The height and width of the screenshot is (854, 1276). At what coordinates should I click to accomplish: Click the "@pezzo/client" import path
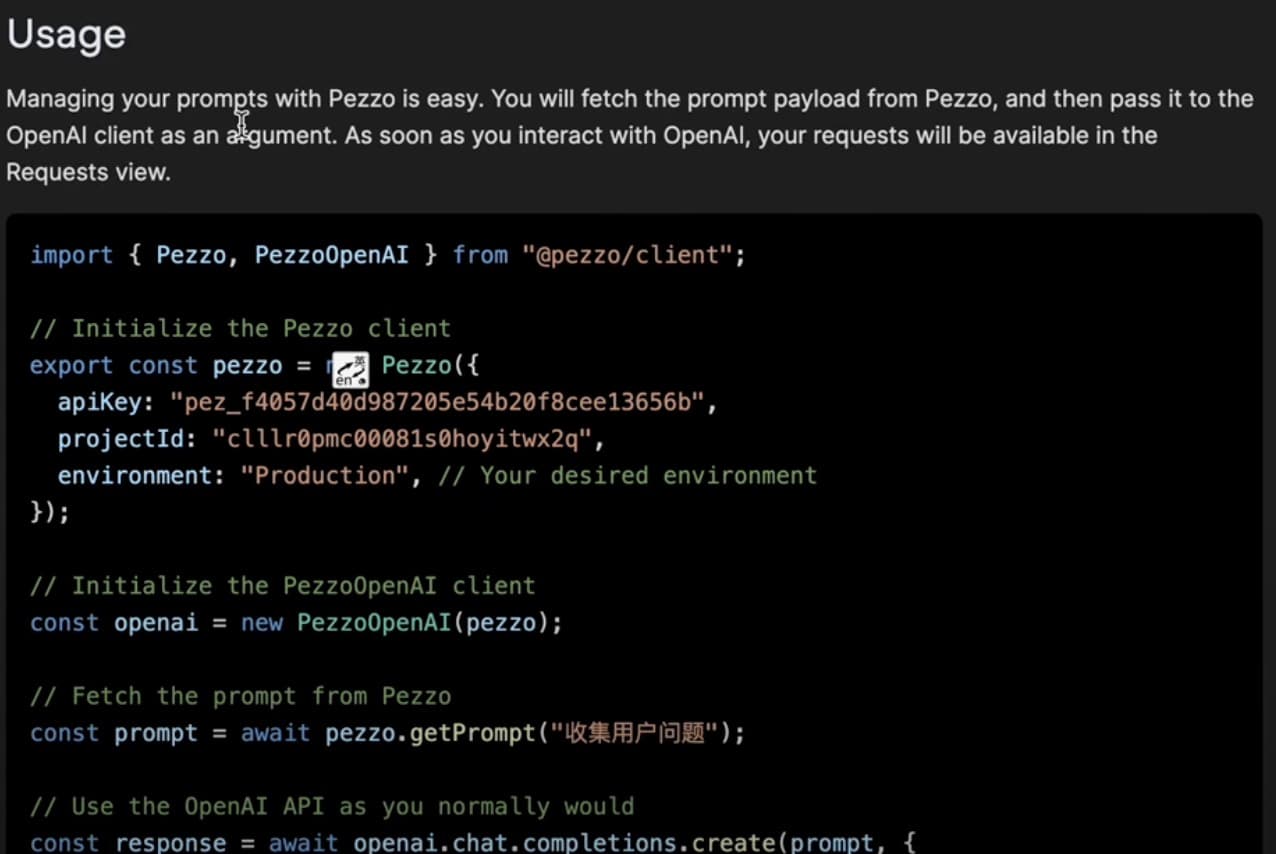pos(627,255)
